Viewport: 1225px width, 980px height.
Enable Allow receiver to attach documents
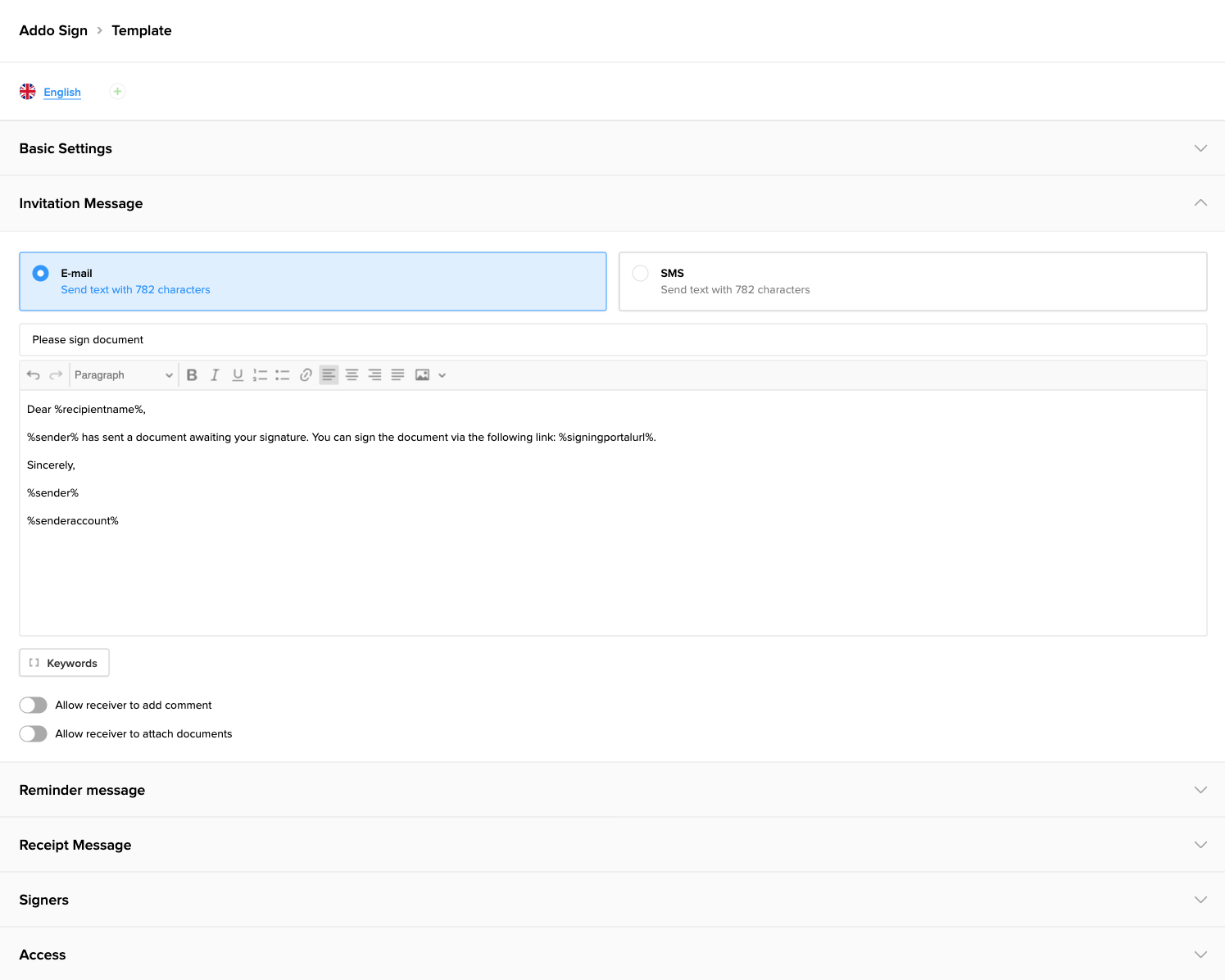click(x=33, y=733)
